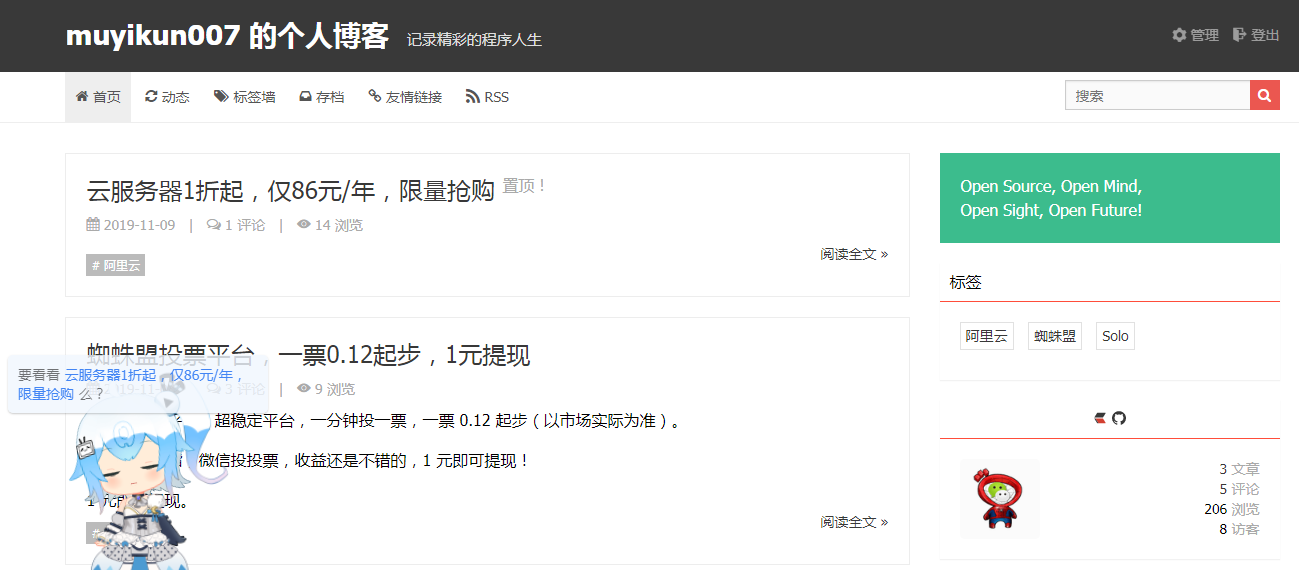Click the 9 浏览 view count
1299x570 pixels.
point(326,389)
